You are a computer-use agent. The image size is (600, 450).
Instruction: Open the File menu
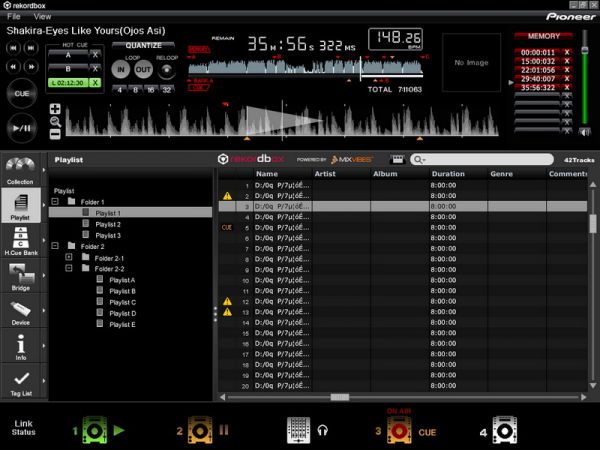pos(14,16)
